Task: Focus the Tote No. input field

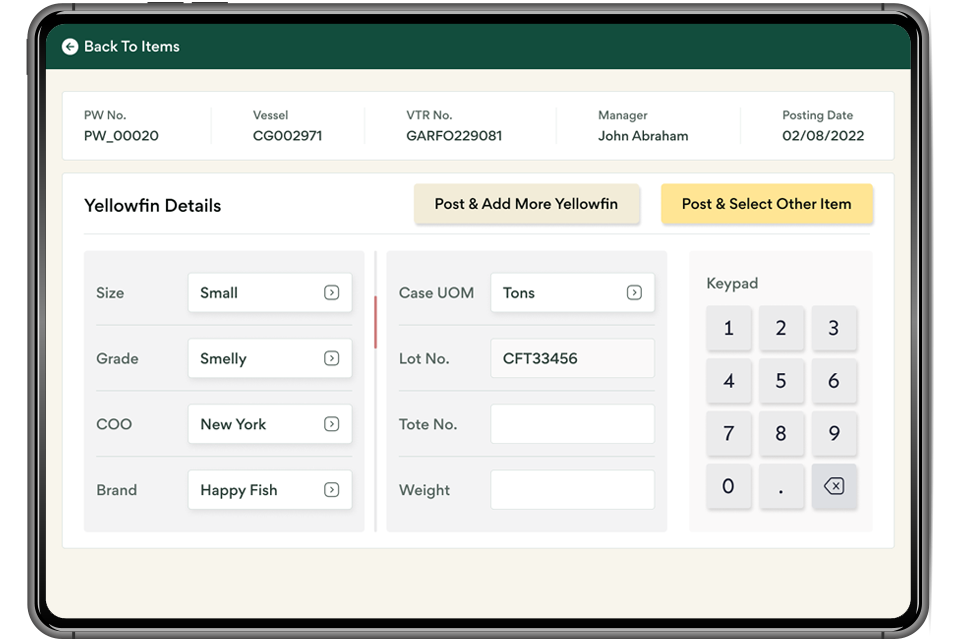Action: 572,424
